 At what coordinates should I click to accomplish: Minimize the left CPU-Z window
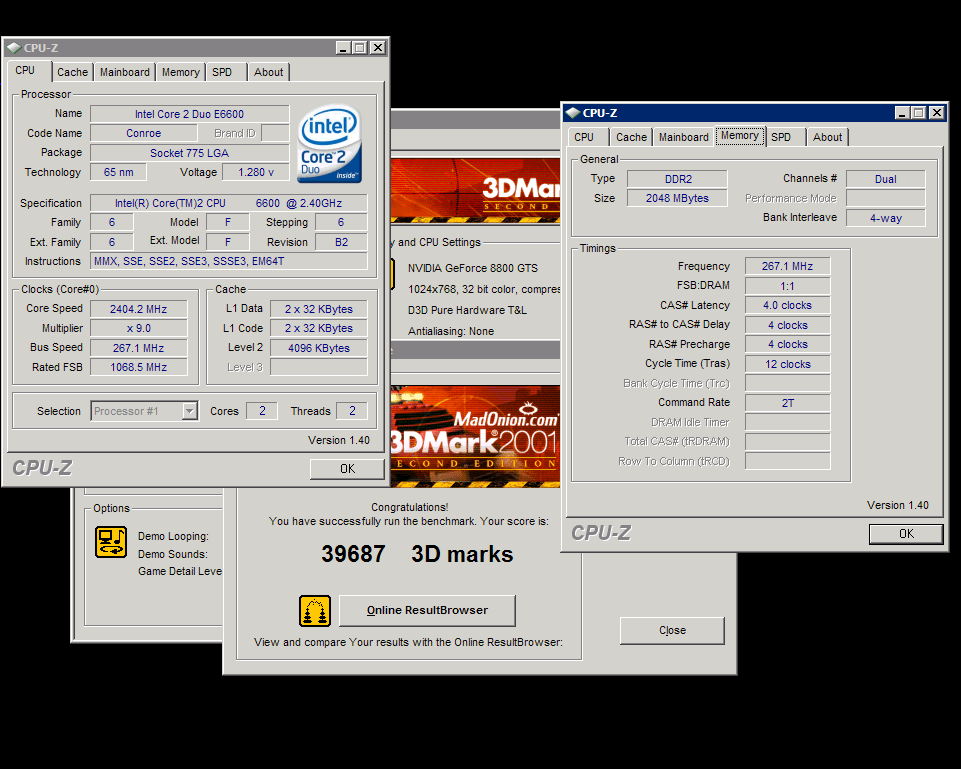(343, 47)
